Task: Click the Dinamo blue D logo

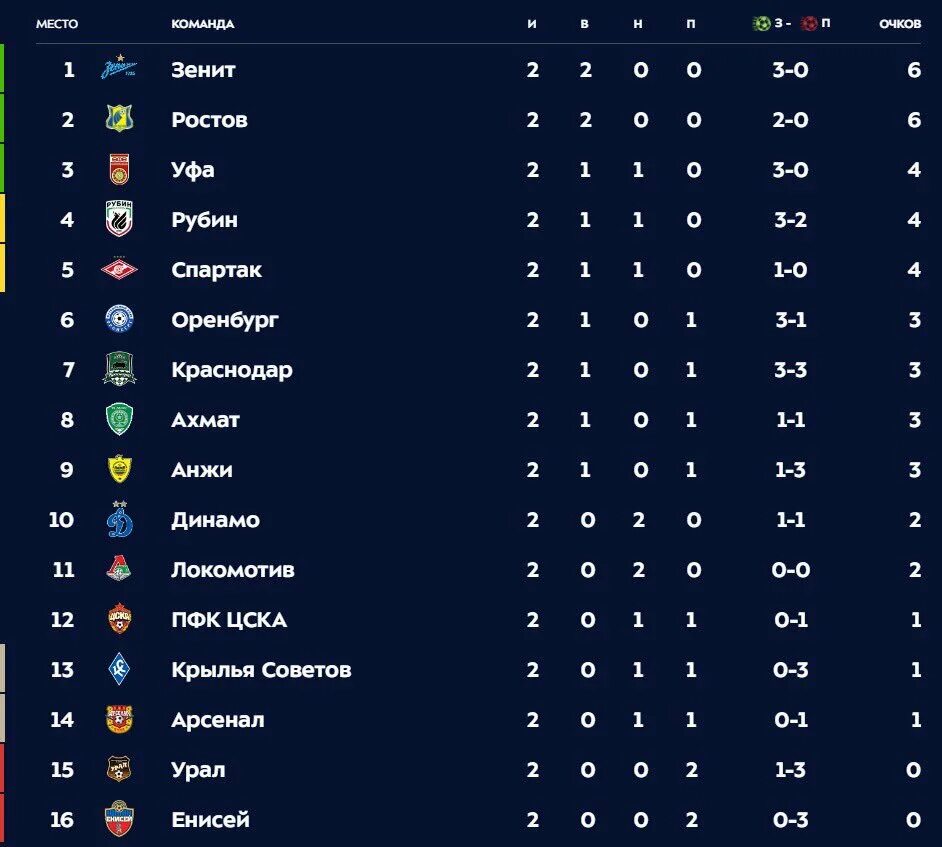Action: 119,519
